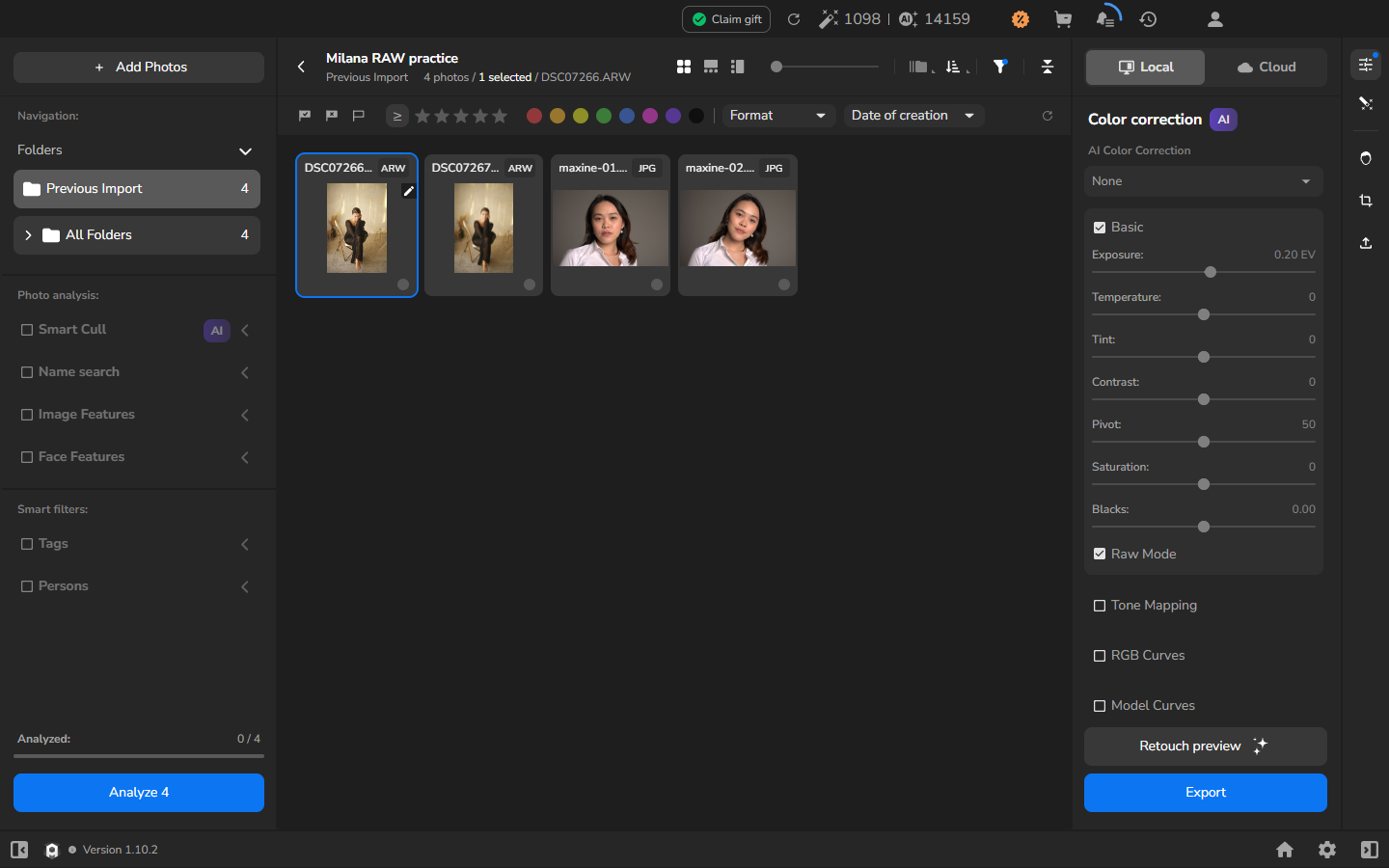Expand the All Folders tree item
This screenshot has width=1389, height=868.
click(x=28, y=235)
